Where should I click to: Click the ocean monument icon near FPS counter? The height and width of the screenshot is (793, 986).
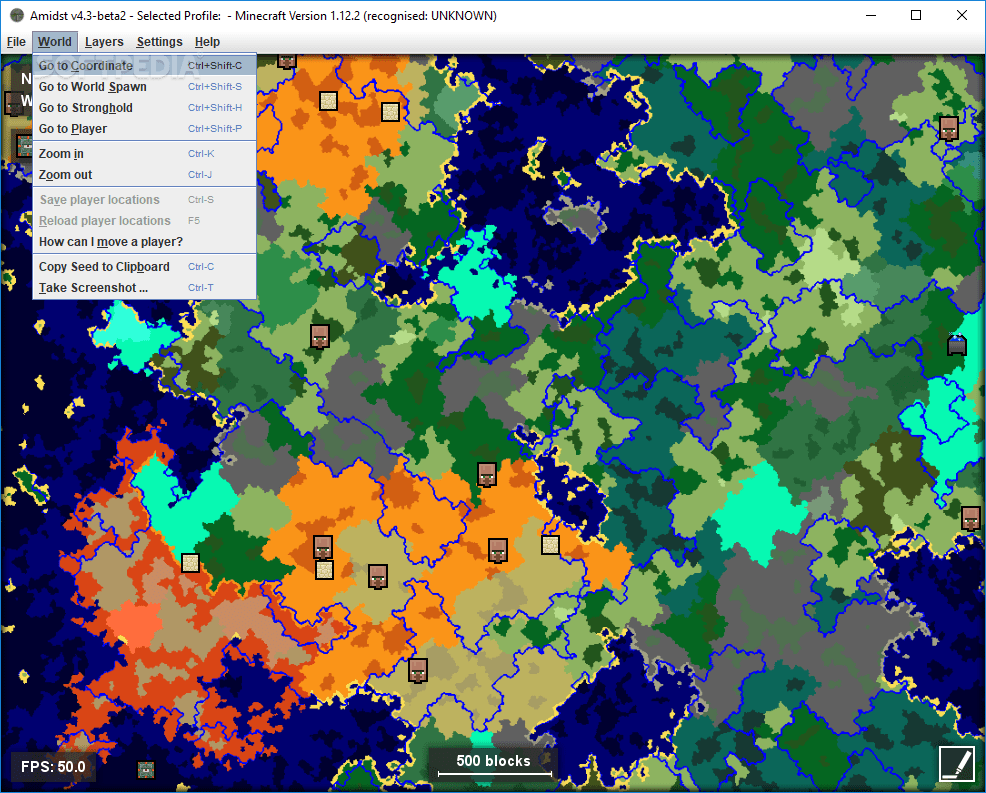click(x=146, y=769)
